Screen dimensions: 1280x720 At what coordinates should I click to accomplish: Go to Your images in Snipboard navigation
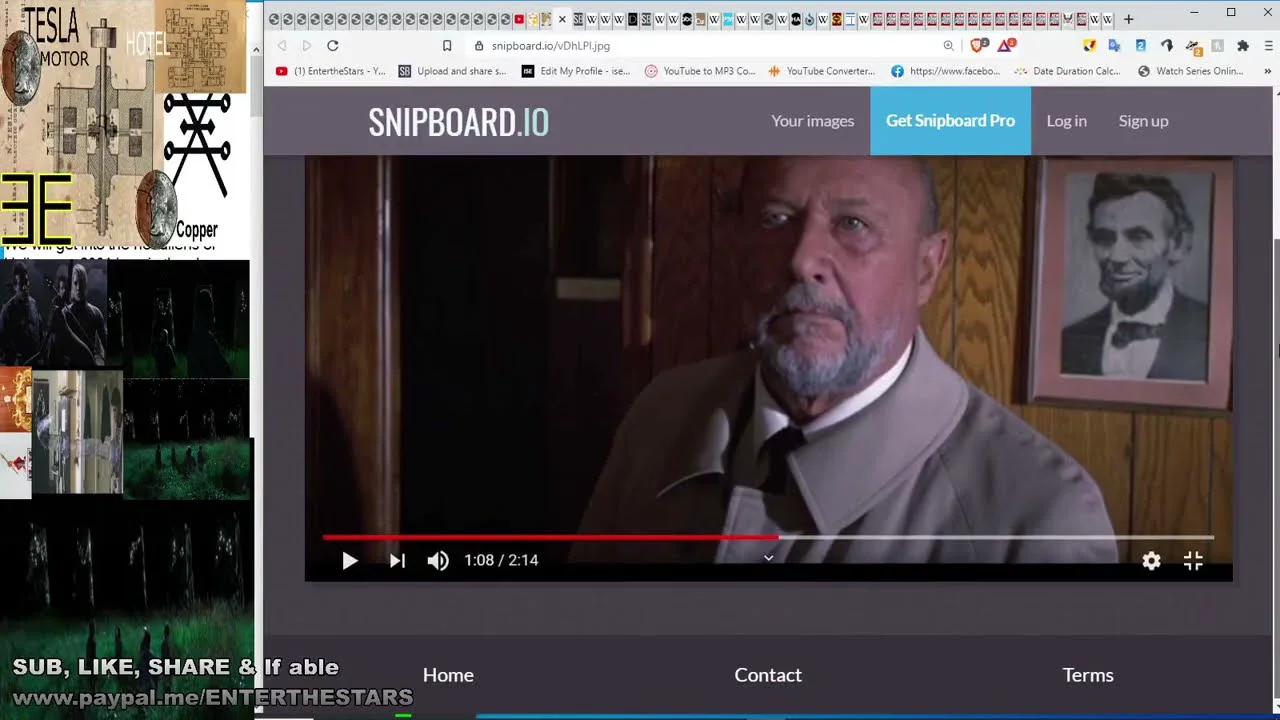pos(812,121)
